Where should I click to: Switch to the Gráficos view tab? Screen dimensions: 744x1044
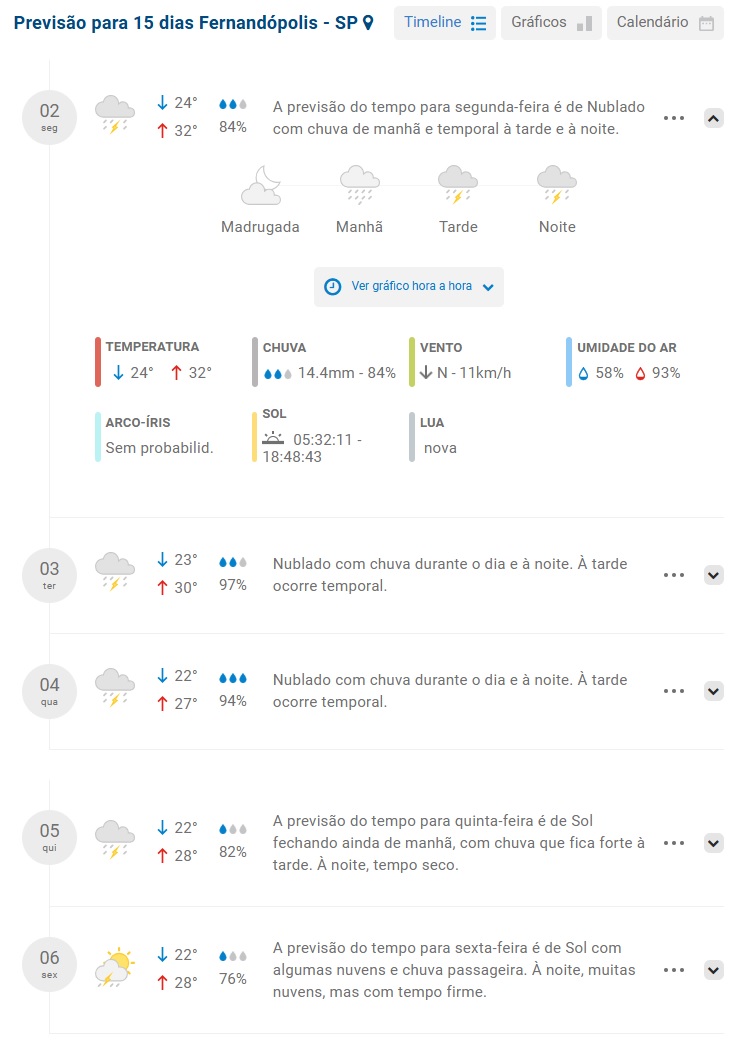coord(551,23)
